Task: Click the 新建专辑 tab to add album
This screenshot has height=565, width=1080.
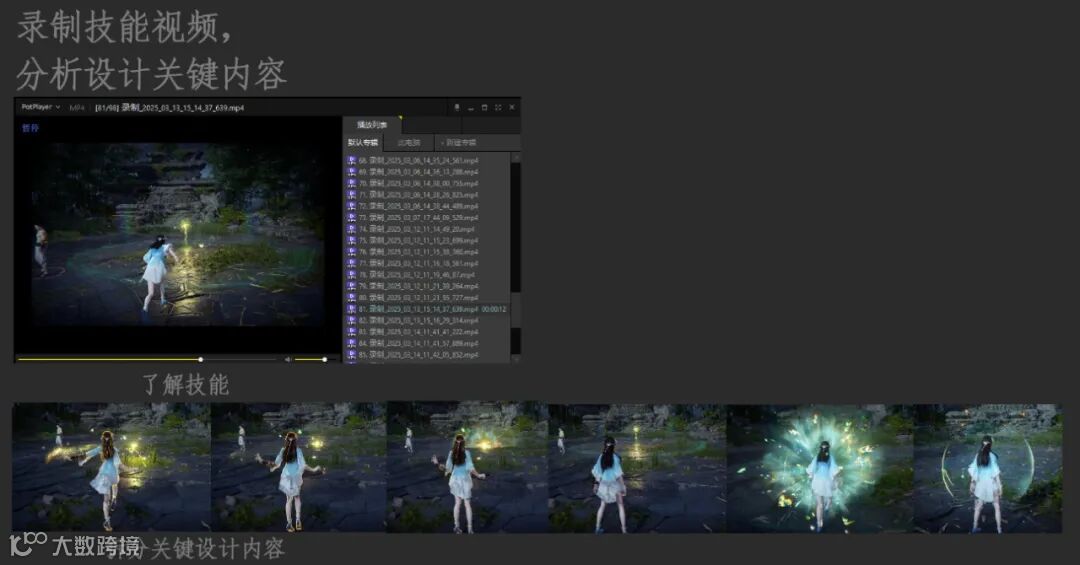Action: tap(459, 143)
